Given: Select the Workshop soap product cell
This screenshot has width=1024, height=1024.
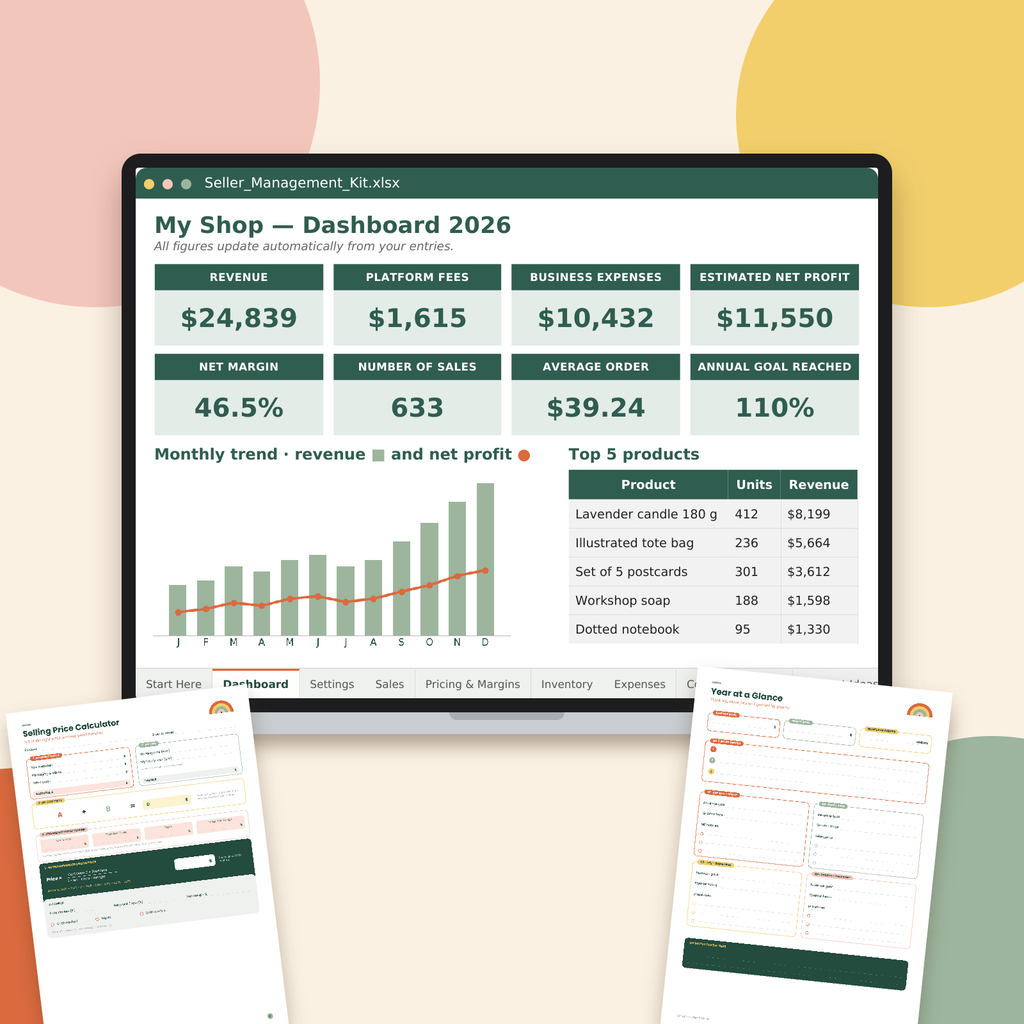Looking at the screenshot, I should coord(648,600).
